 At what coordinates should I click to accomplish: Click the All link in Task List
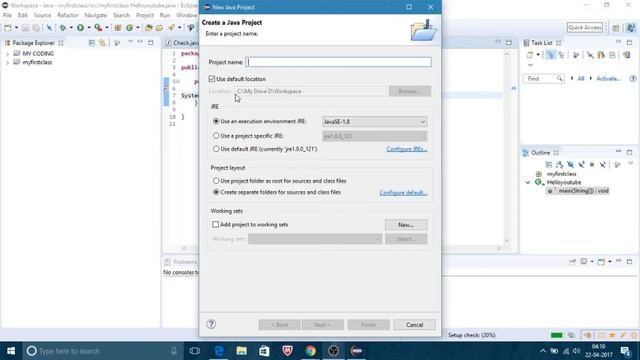tap(581, 78)
